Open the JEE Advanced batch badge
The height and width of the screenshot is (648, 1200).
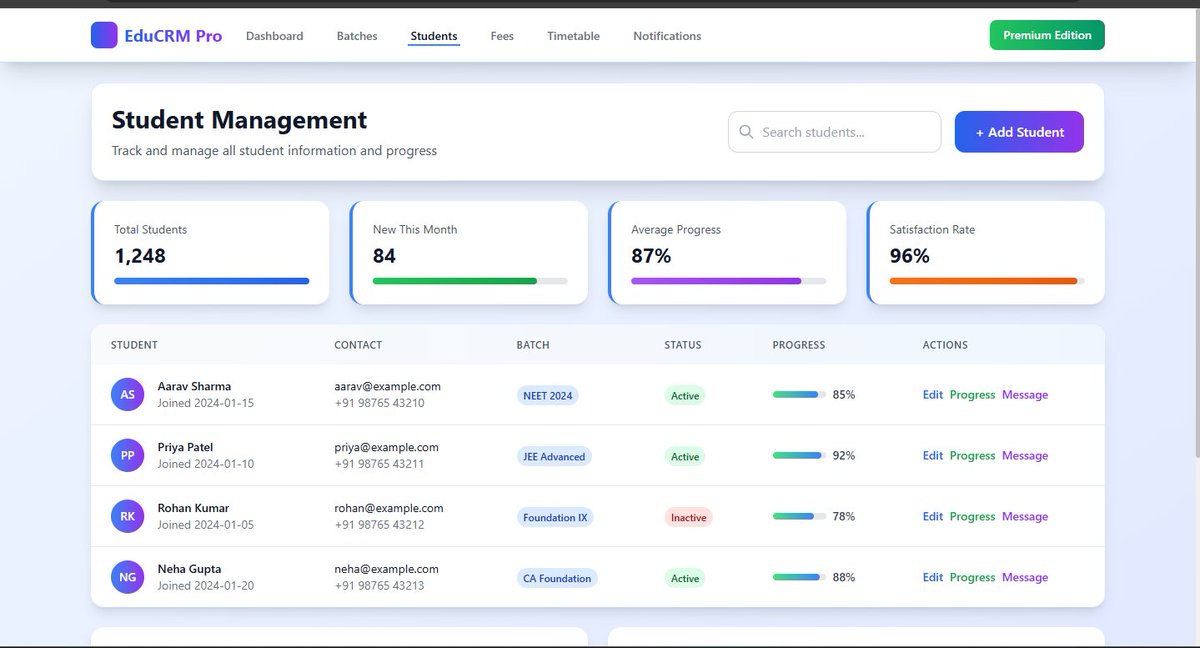[554, 456]
